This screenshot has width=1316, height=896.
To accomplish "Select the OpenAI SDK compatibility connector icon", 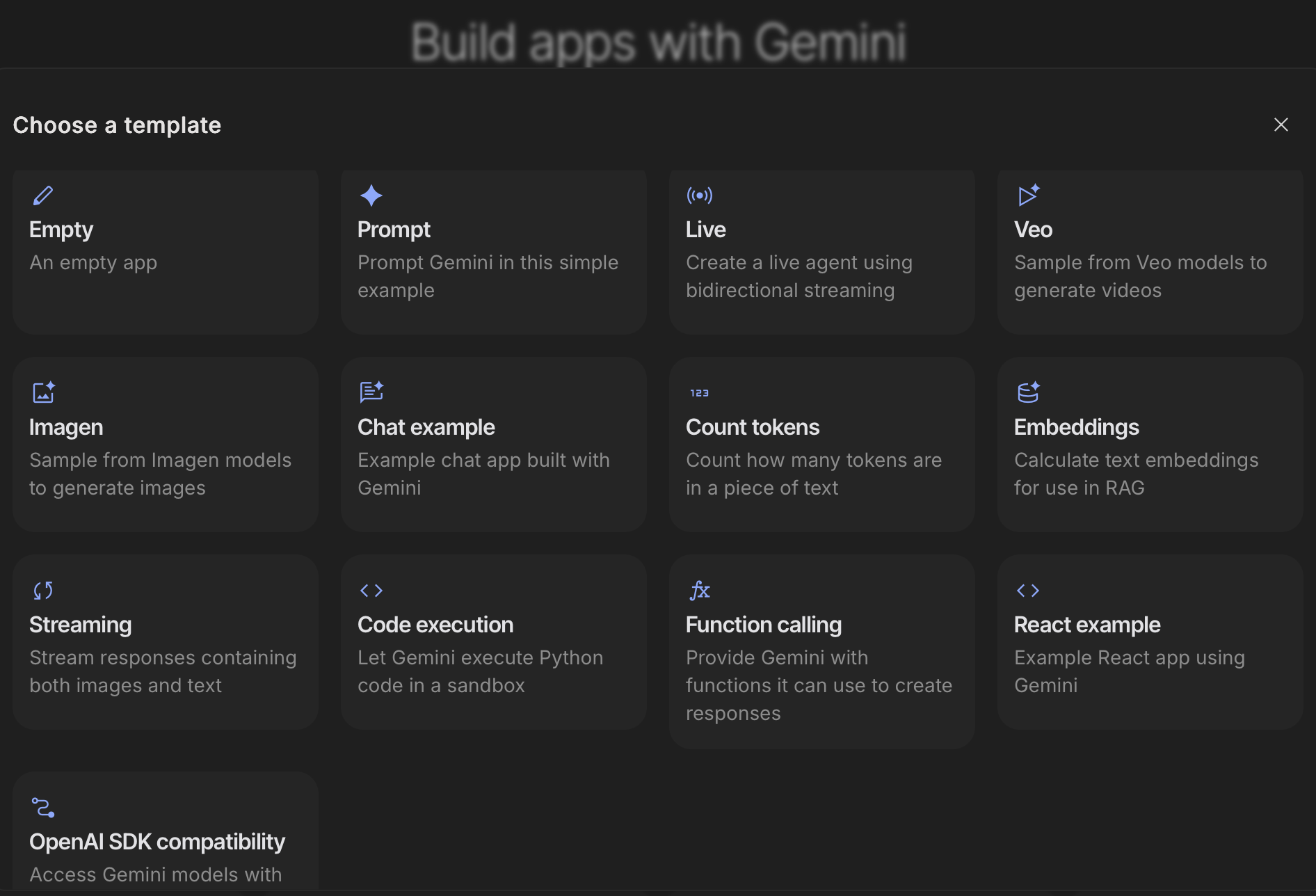I will click(x=42, y=808).
